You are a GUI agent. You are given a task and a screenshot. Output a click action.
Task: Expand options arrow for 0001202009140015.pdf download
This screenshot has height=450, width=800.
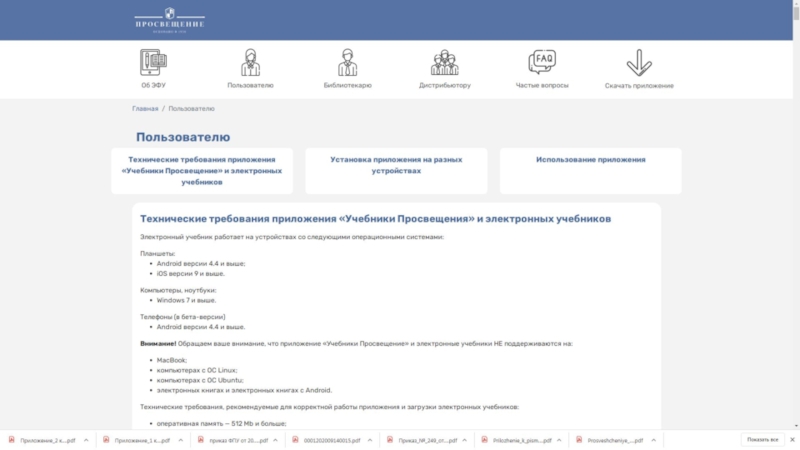coord(370,440)
